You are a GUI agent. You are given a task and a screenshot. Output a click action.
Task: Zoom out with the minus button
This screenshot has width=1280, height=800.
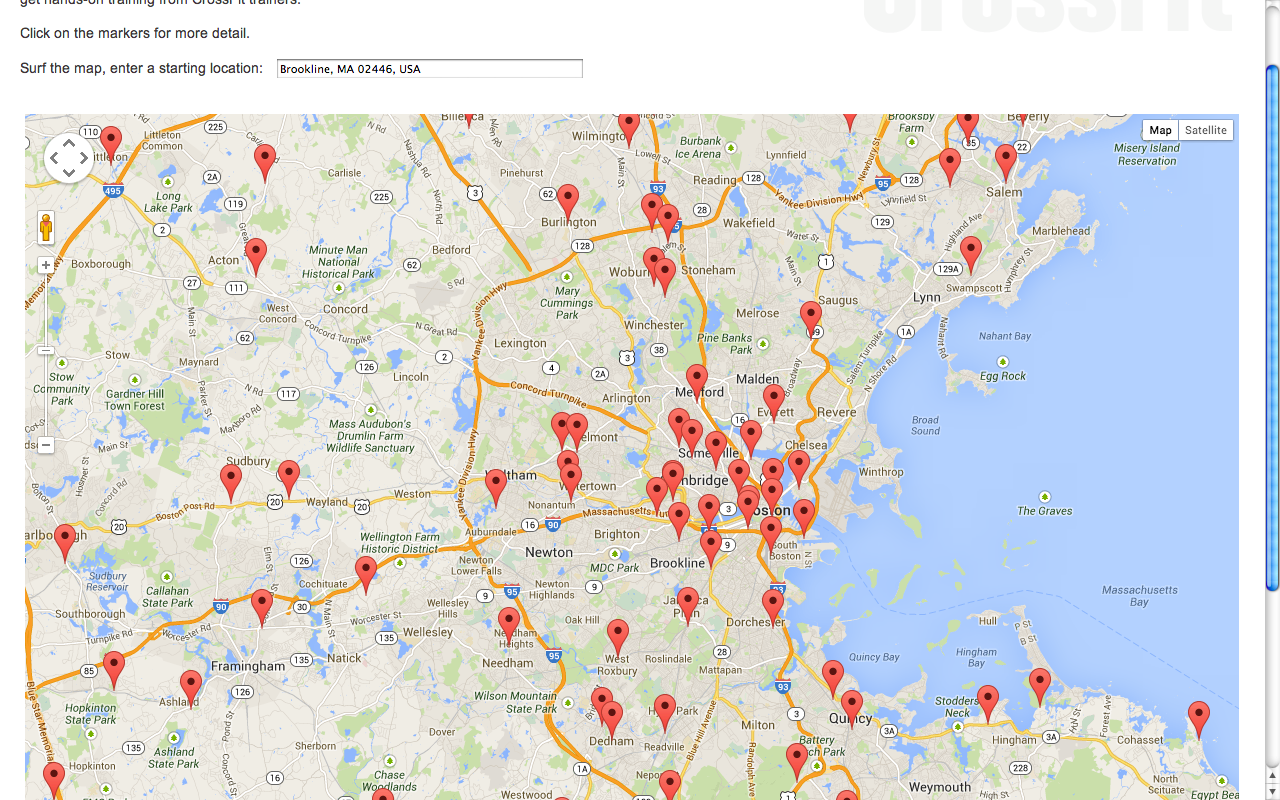[46, 445]
